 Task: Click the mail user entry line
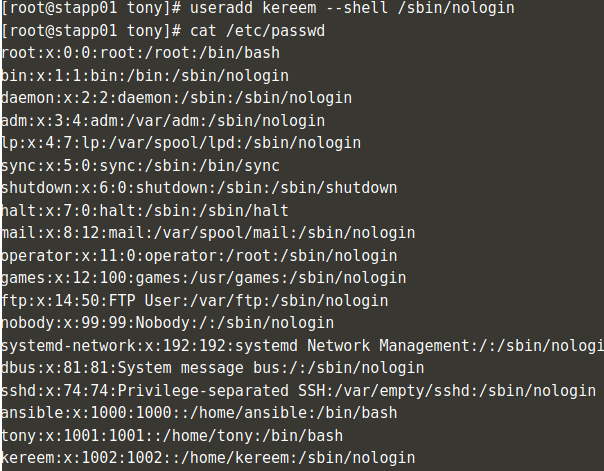207,233
